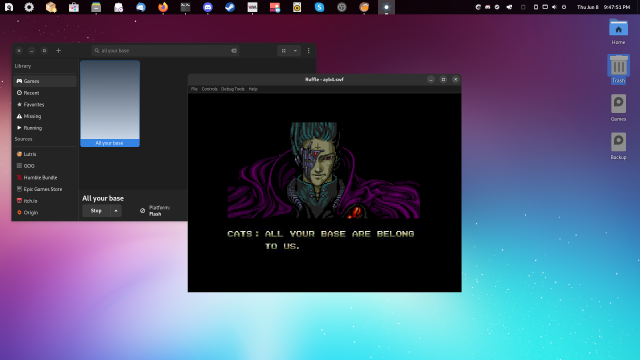Open the Backup drive desktop icon
This screenshot has width=640, height=360.
(x=618, y=146)
